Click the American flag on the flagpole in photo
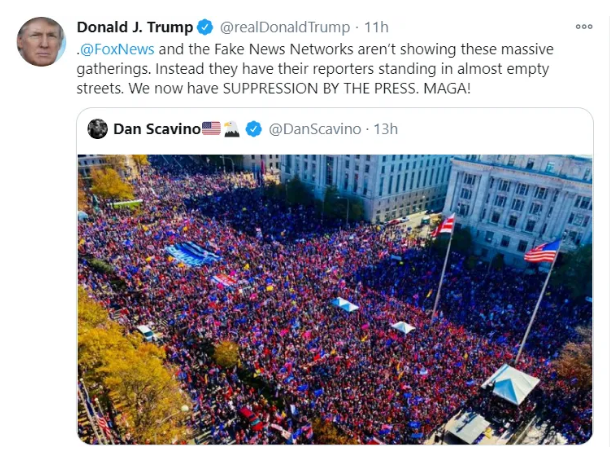The width and height of the screenshot is (610, 451). click(543, 252)
